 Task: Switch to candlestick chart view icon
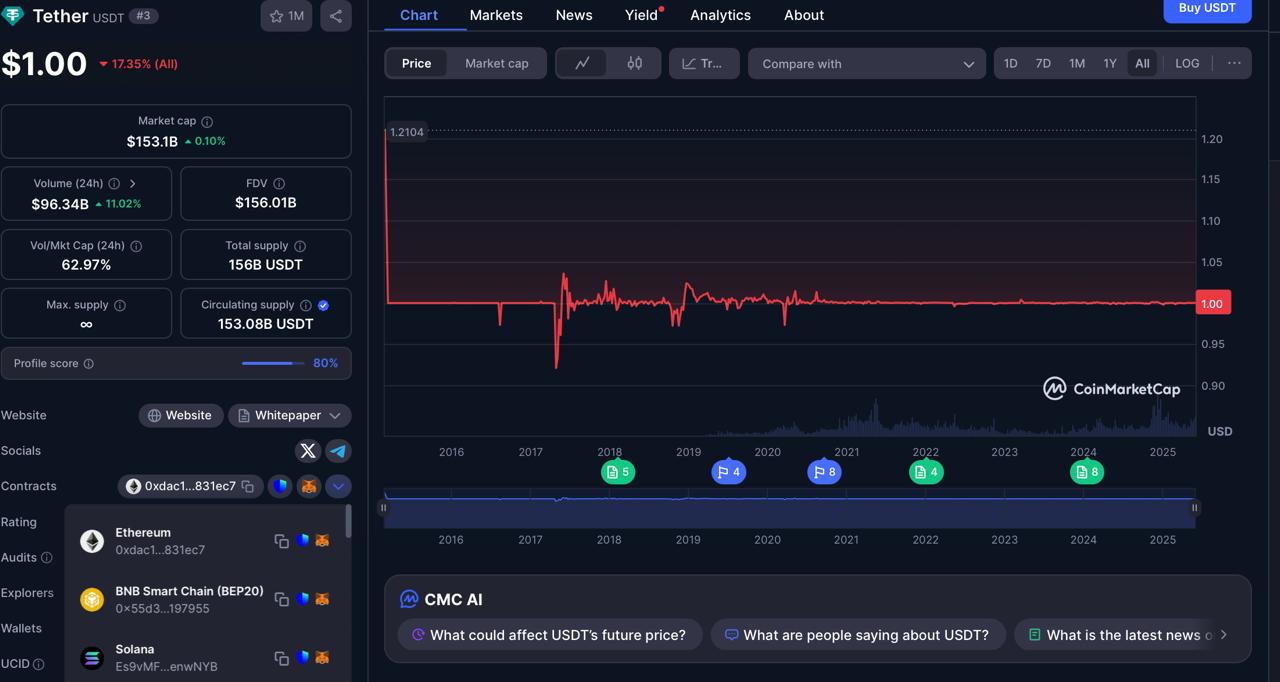pyautogui.click(x=634, y=63)
